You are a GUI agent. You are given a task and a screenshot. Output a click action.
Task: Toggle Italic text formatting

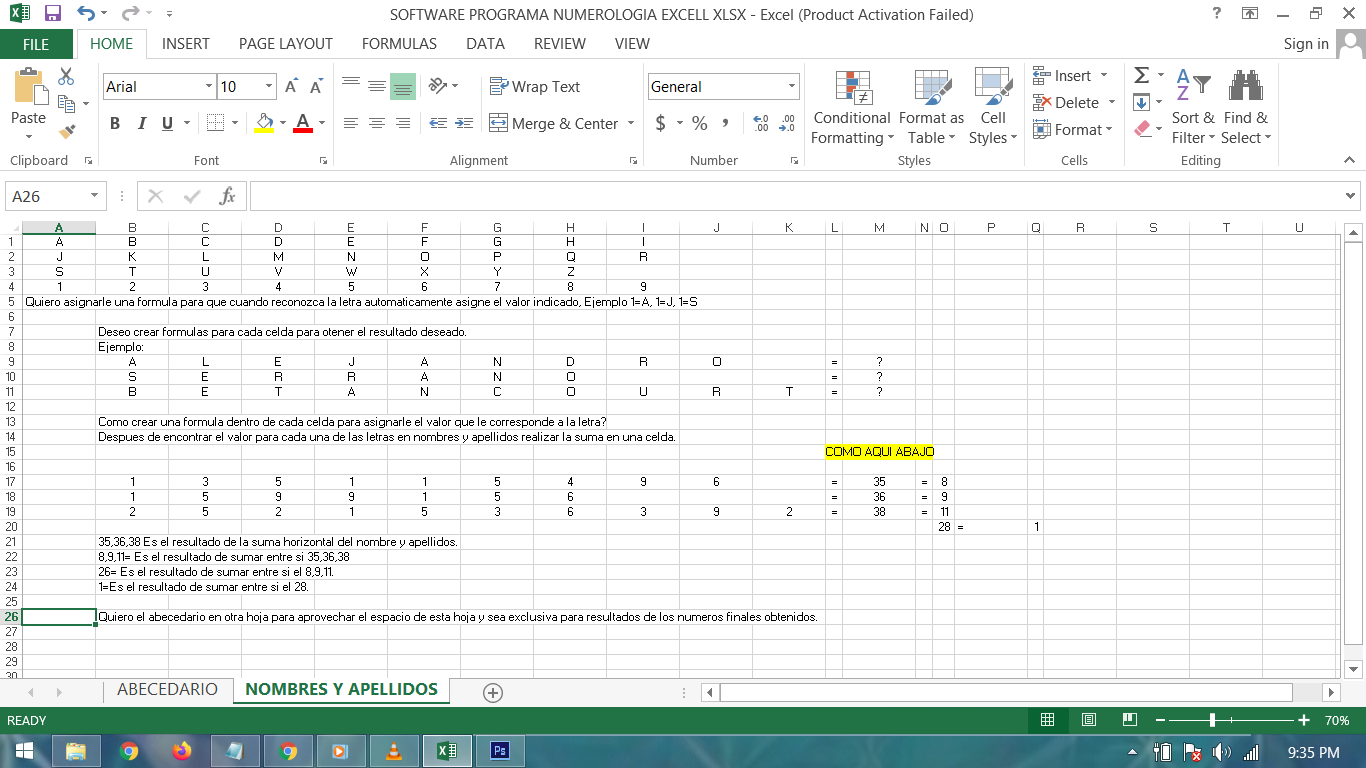click(x=141, y=123)
